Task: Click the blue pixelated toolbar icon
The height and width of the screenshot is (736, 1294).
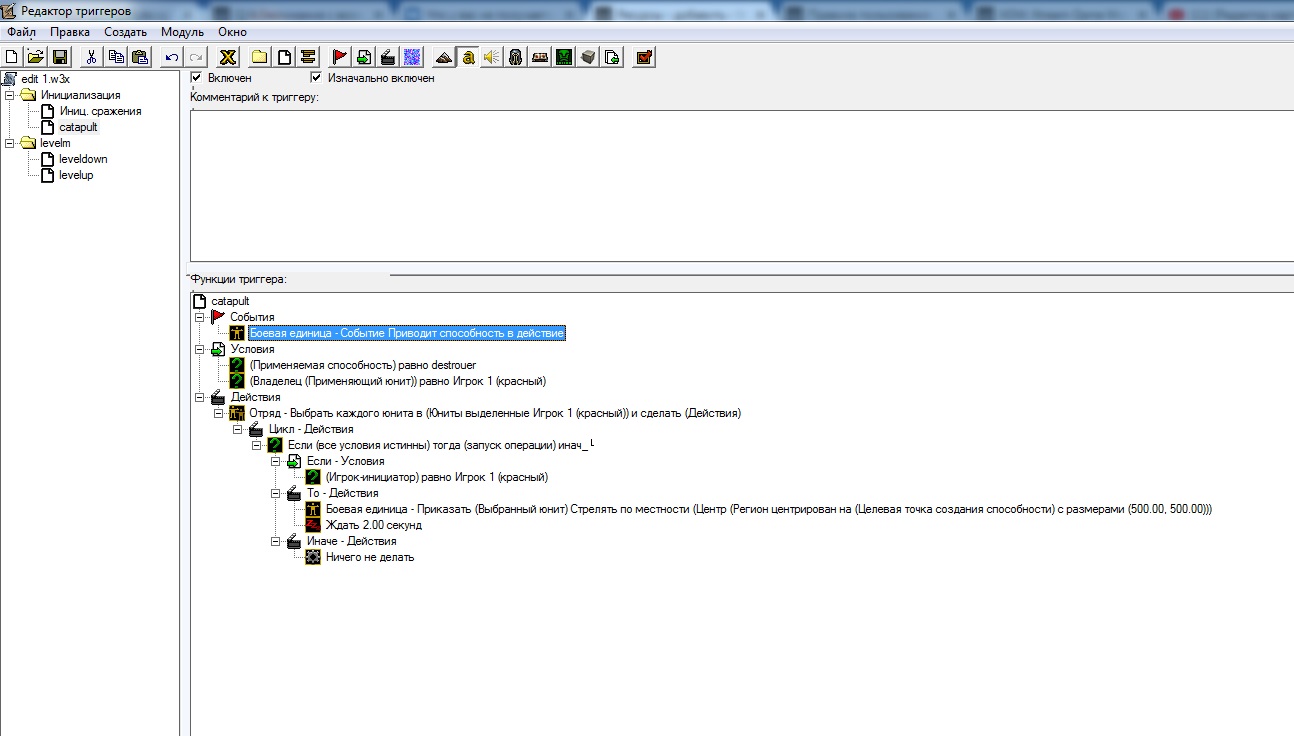Action: click(412, 57)
